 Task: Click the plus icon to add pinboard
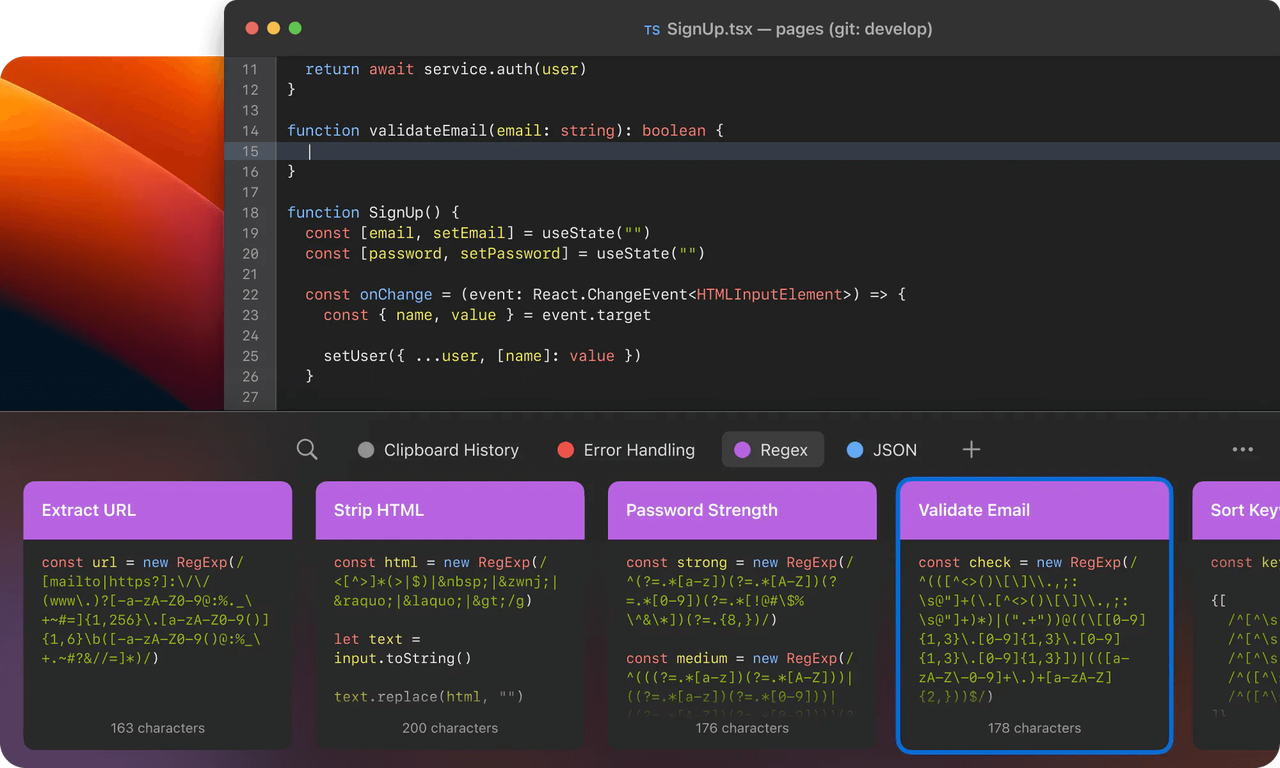point(971,450)
